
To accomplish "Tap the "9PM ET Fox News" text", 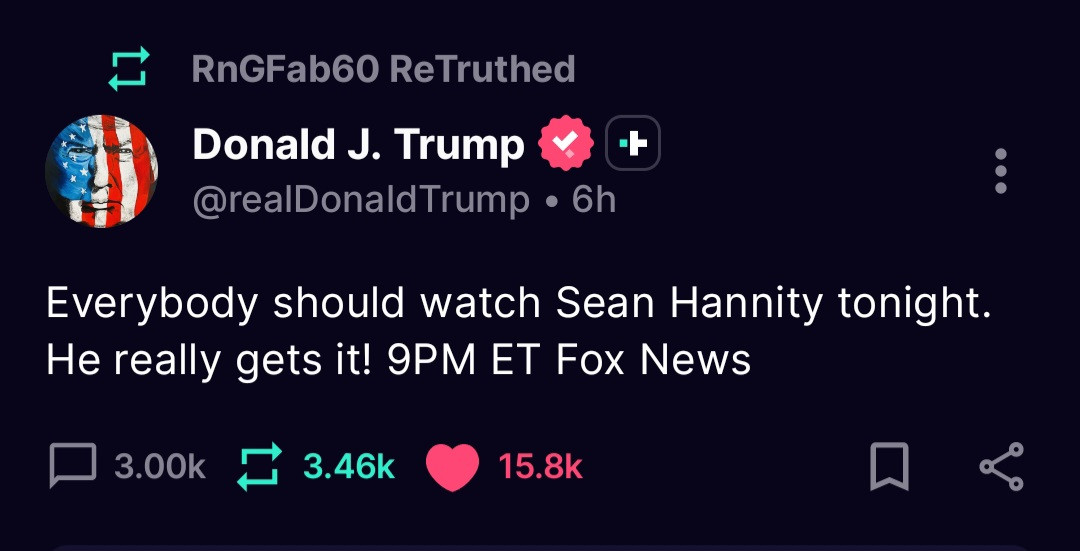I will 568,359.
